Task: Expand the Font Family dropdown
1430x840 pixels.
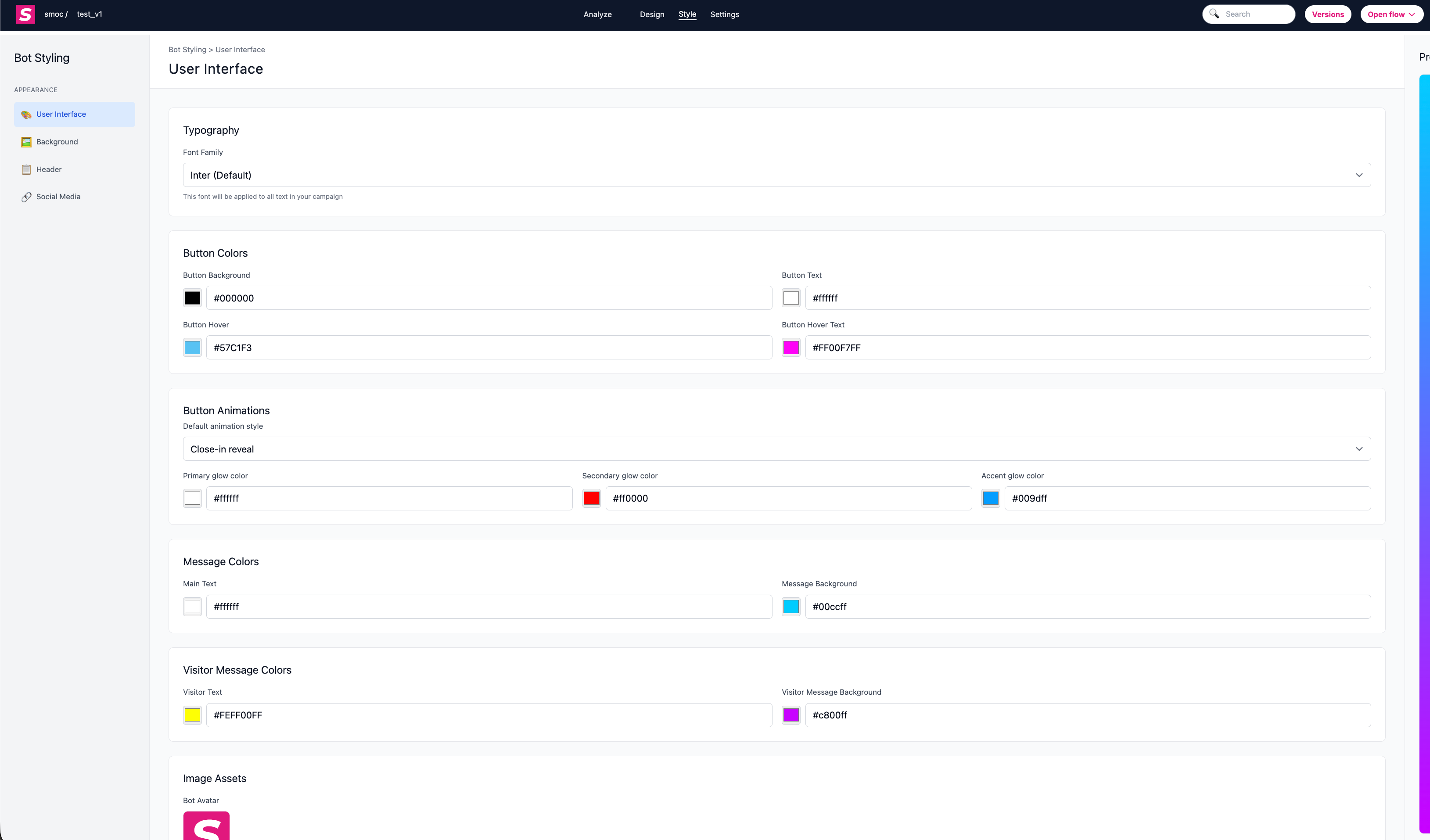Action: pos(776,176)
